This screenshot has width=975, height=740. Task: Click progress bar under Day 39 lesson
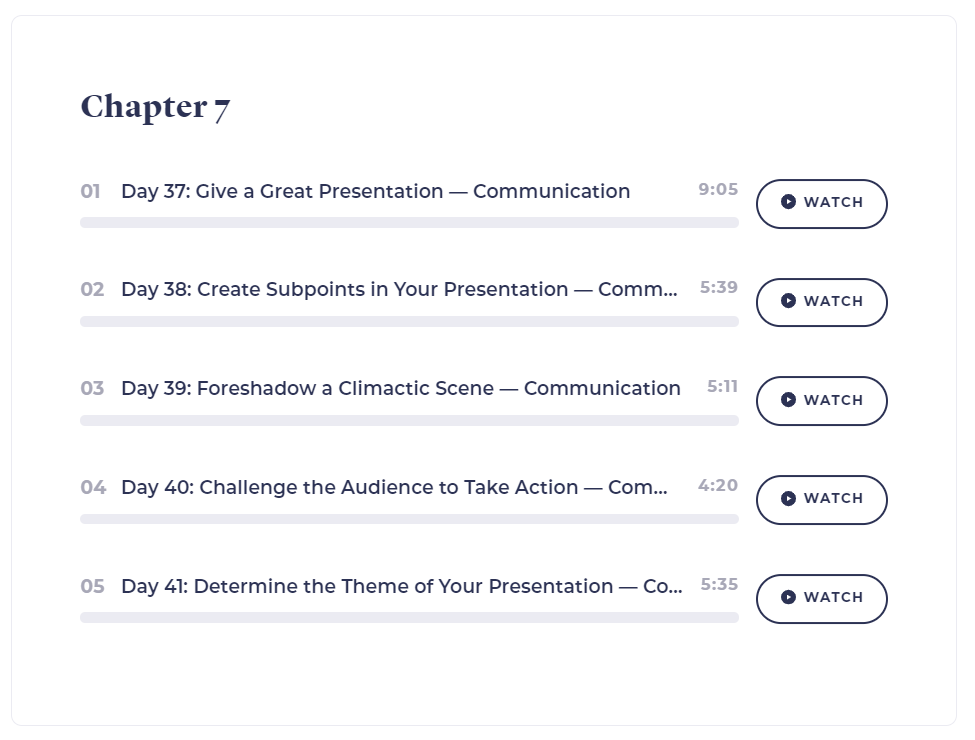coord(409,420)
